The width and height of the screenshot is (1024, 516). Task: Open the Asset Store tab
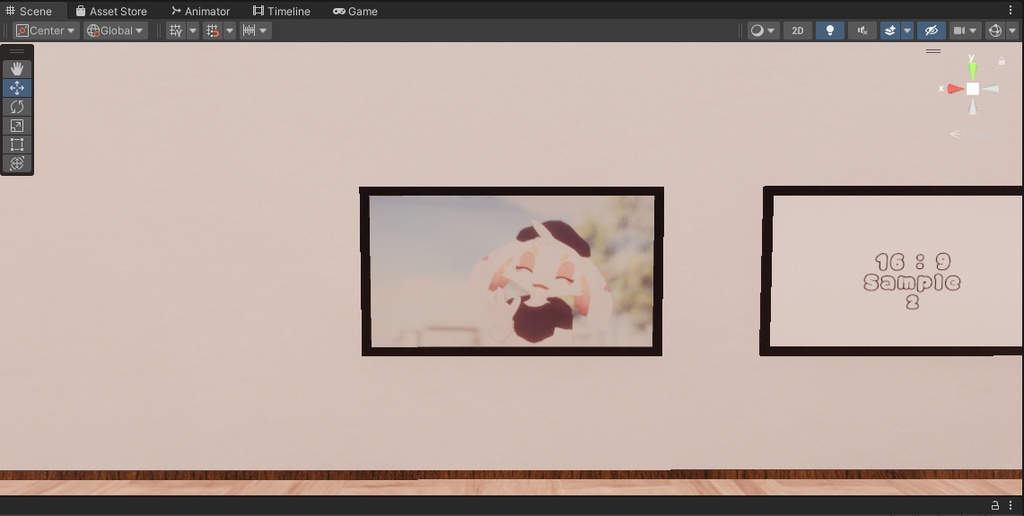point(111,11)
